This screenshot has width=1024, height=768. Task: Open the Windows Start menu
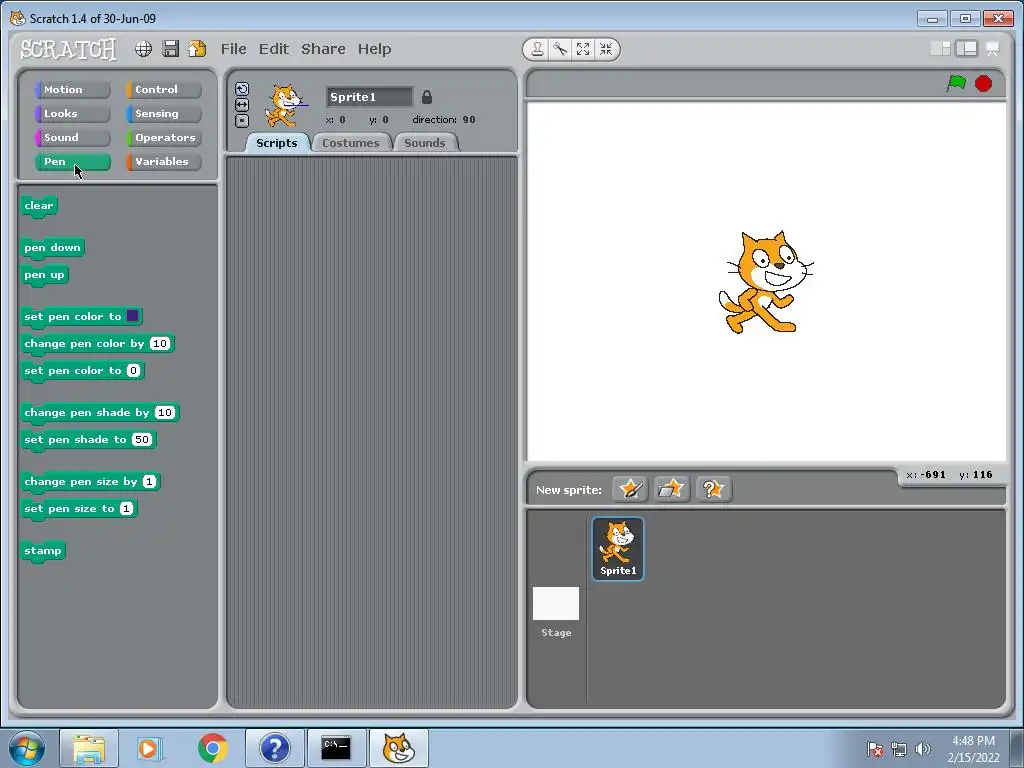coord(27,748)
